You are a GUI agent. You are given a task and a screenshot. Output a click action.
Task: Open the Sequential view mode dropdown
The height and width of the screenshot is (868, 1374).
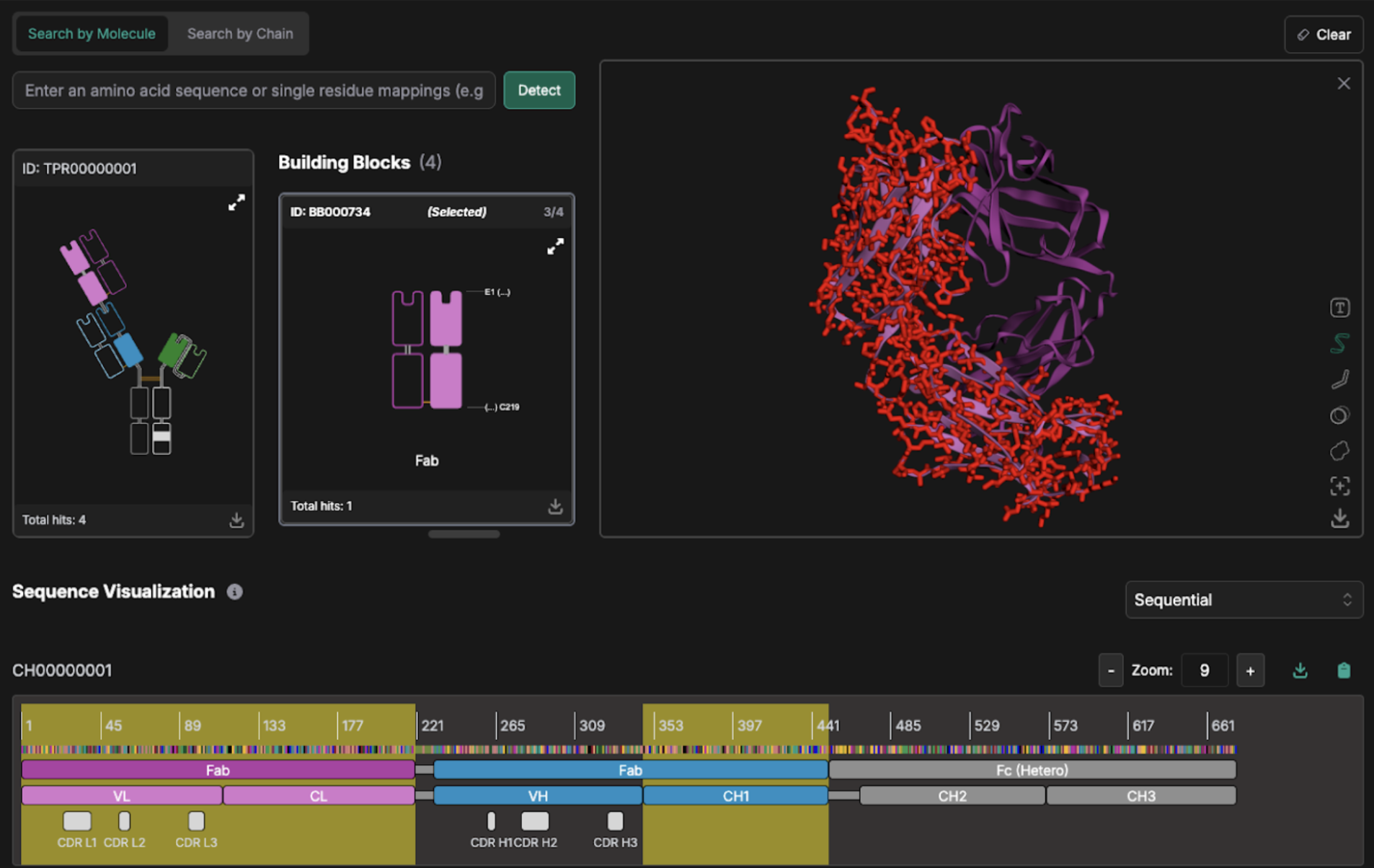pos(1244,600)
